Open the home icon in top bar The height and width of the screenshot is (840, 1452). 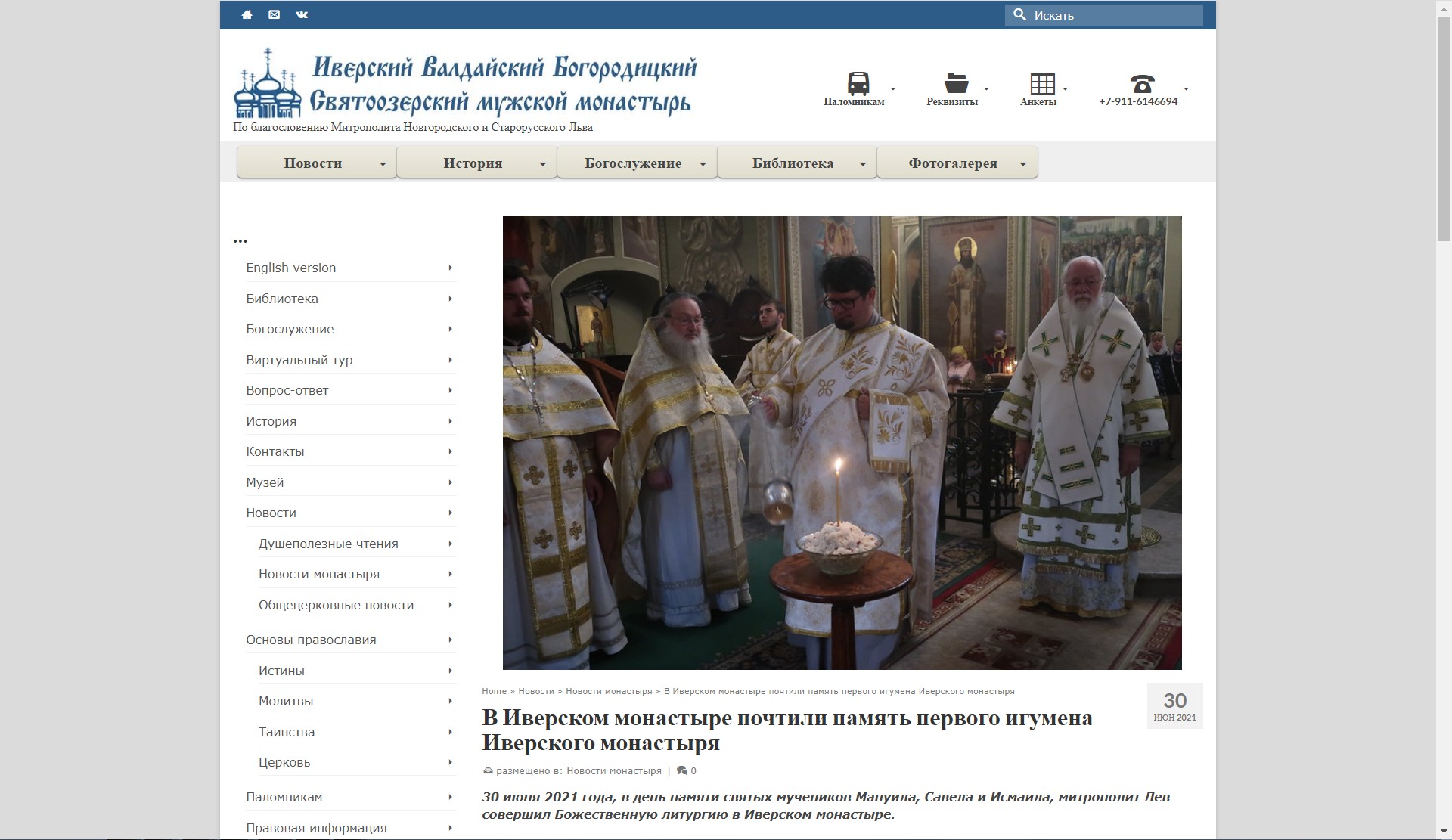pos(247,14)
